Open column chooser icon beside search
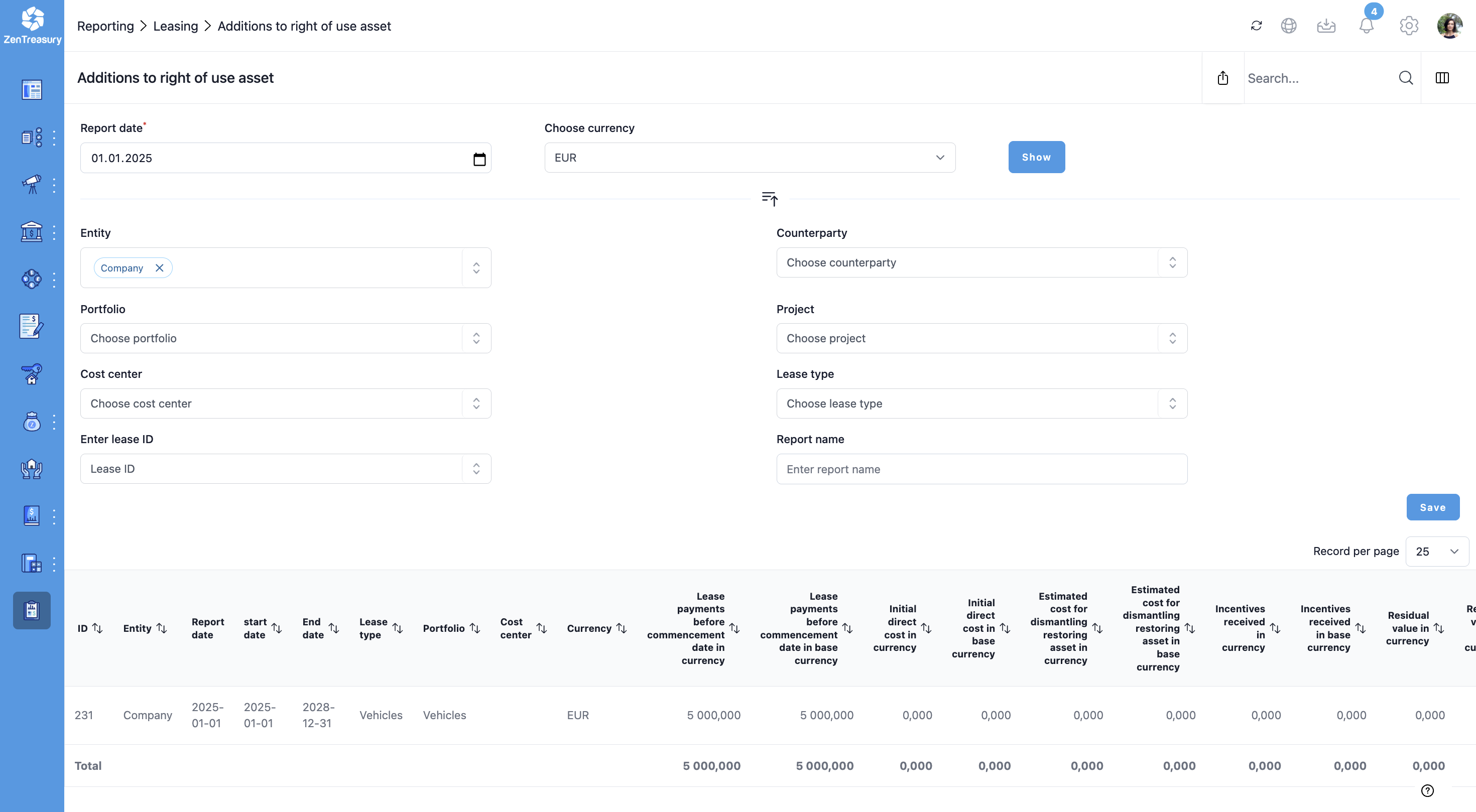 [1442, 78]
